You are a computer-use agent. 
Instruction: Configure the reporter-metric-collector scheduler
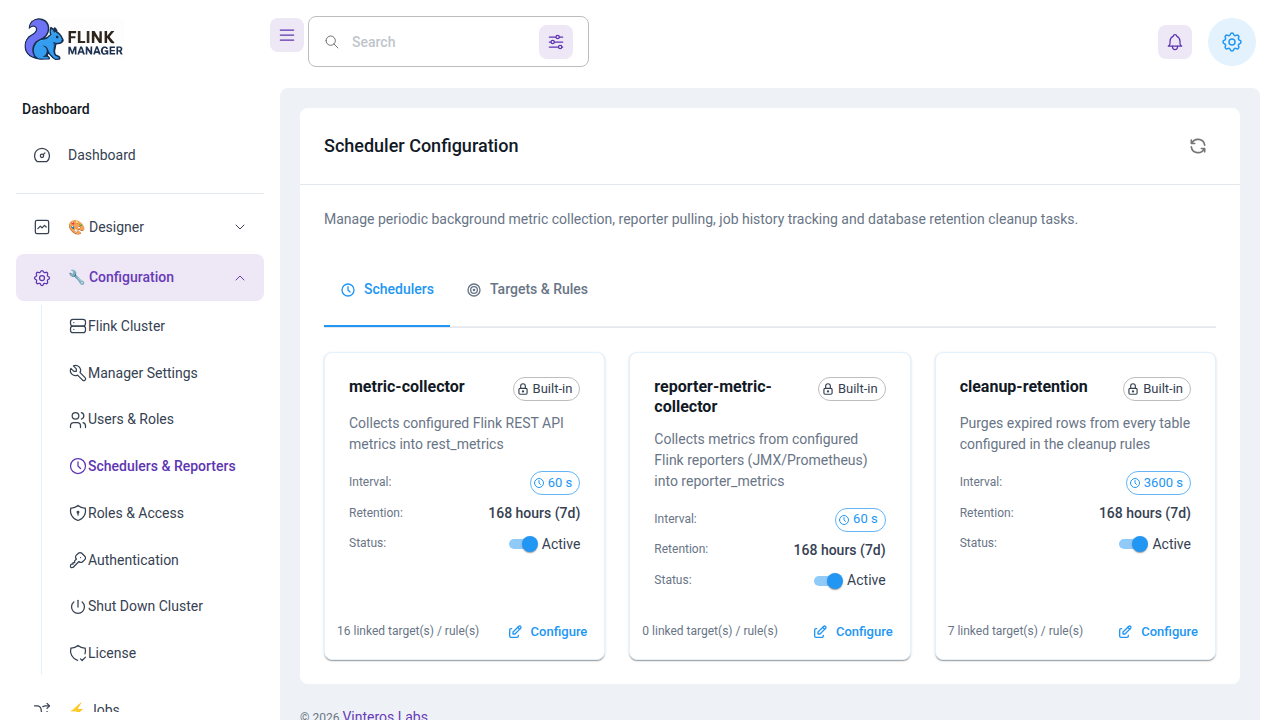pos(853,632)
